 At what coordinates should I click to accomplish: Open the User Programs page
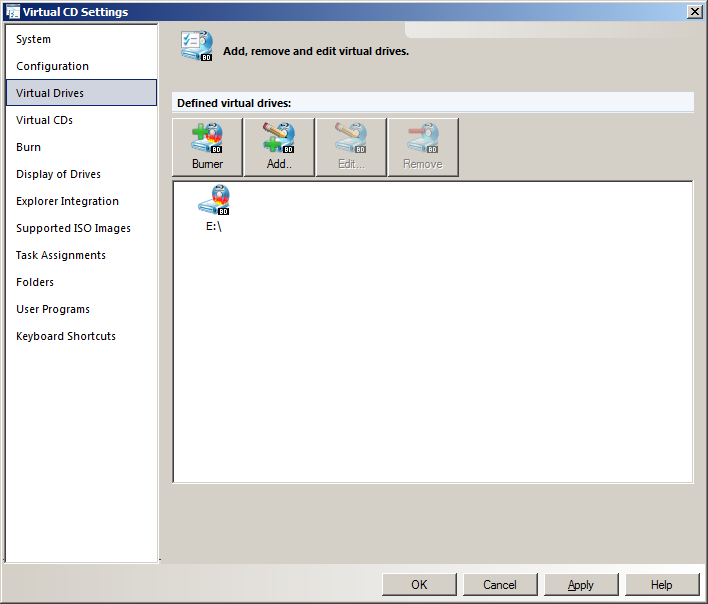click(x=82, y=310)
